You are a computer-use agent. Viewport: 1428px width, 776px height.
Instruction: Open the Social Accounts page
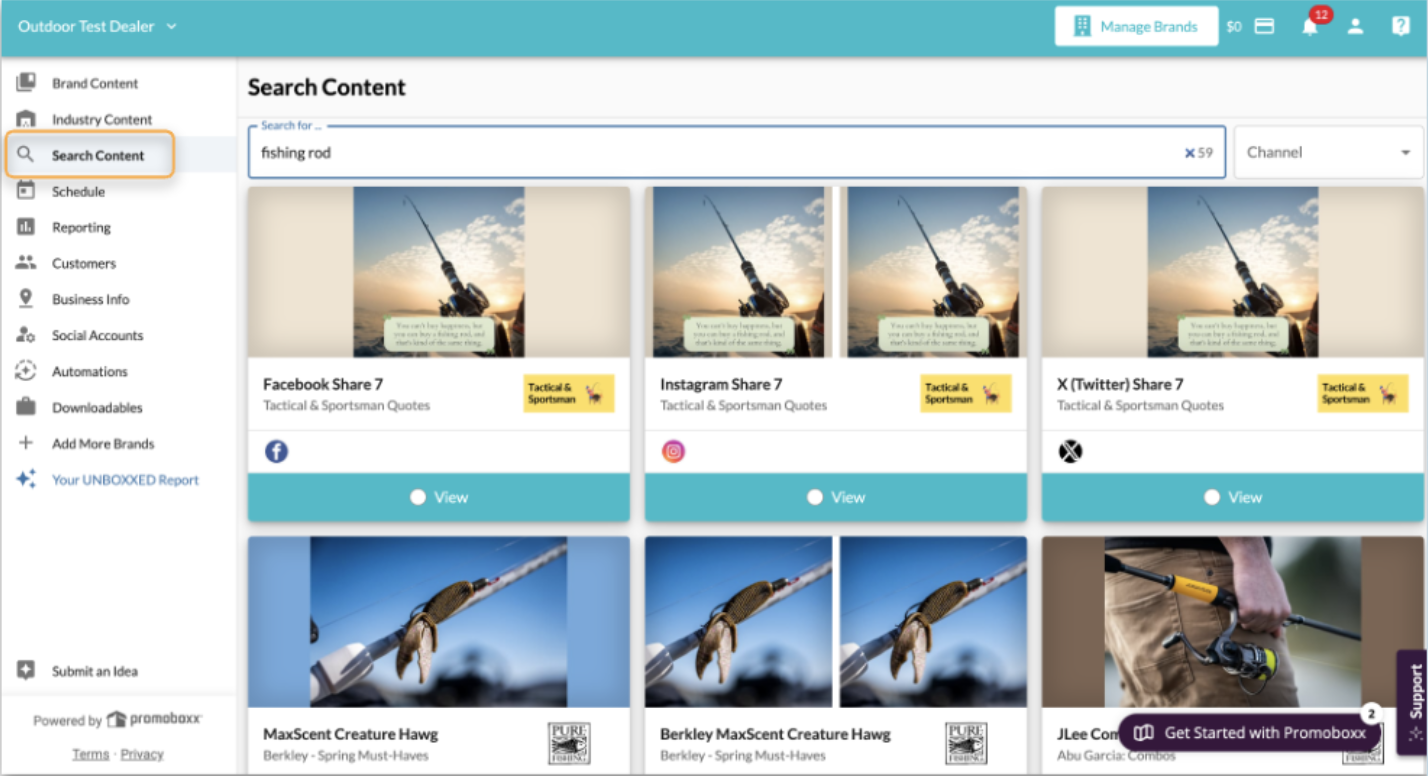[x=98, y=335]
